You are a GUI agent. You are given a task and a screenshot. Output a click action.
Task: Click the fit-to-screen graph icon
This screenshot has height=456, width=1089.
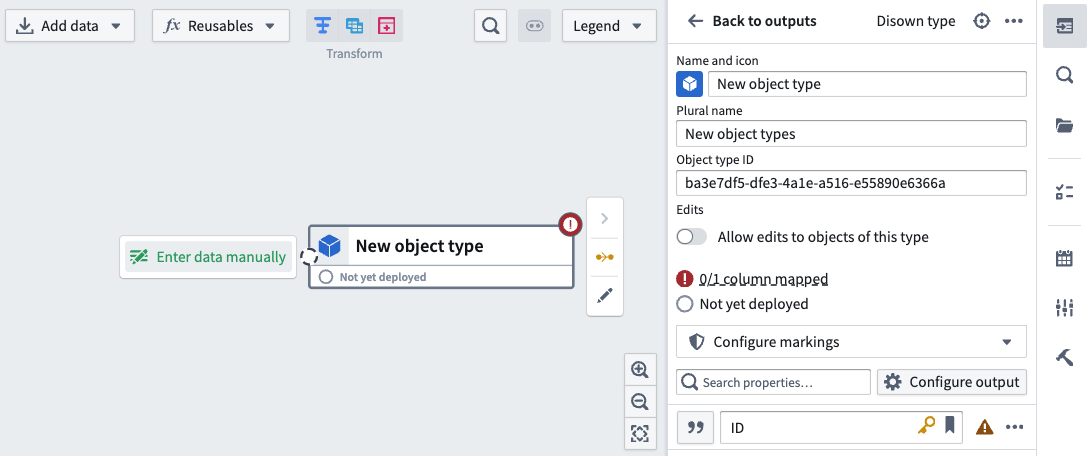pos(639,434)
